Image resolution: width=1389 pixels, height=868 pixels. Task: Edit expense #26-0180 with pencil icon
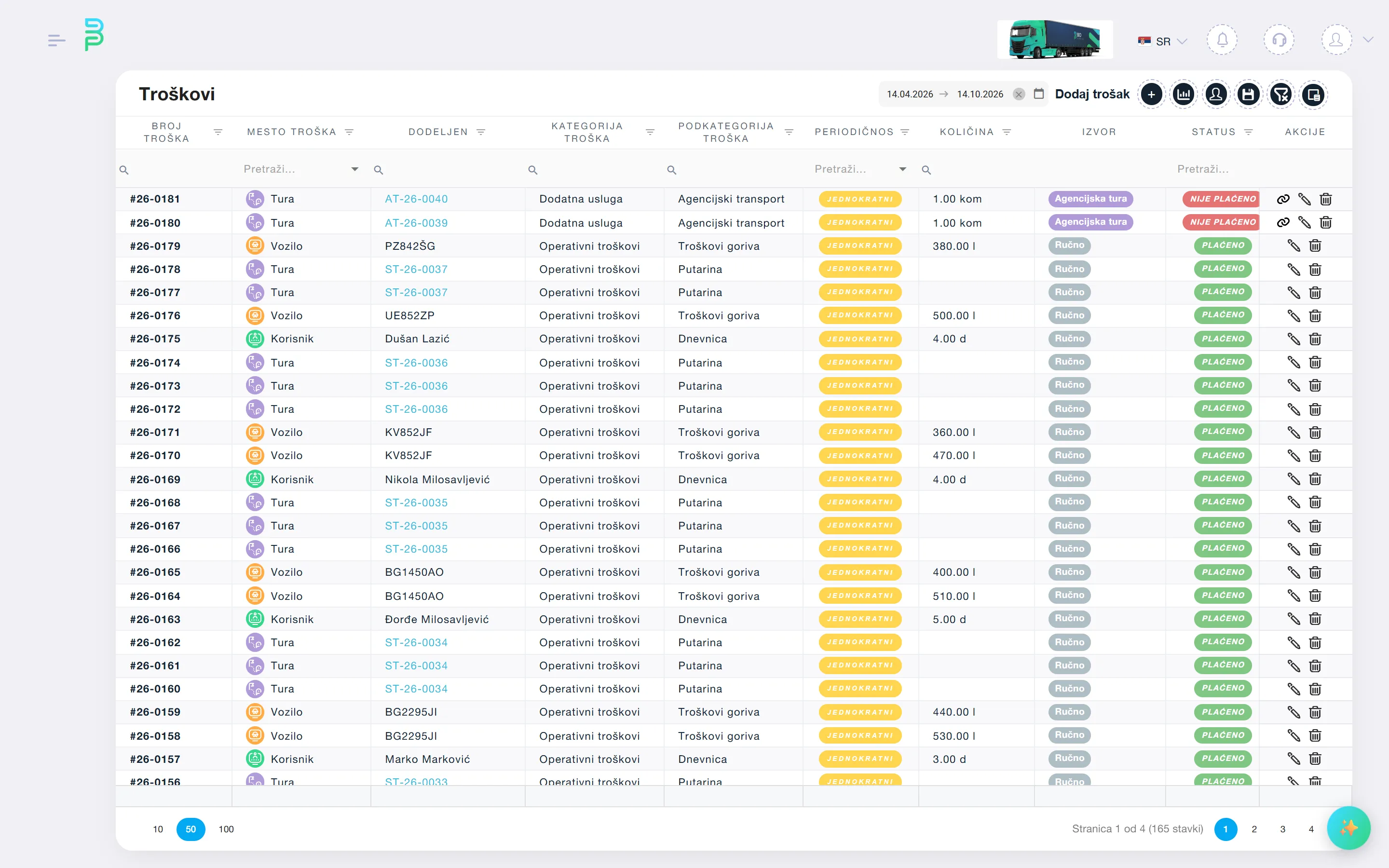(1304, 222)
